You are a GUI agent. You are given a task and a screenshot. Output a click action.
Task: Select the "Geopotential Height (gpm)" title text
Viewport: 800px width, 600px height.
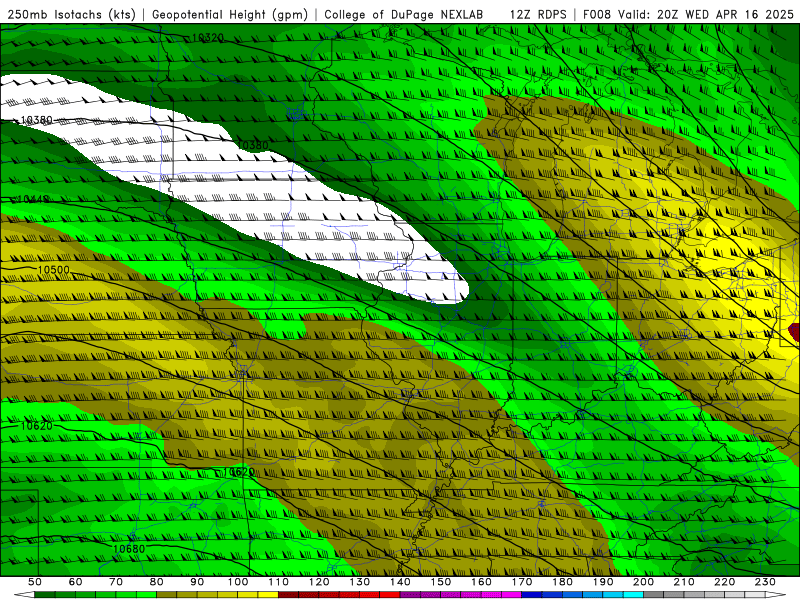click(230, 15)
